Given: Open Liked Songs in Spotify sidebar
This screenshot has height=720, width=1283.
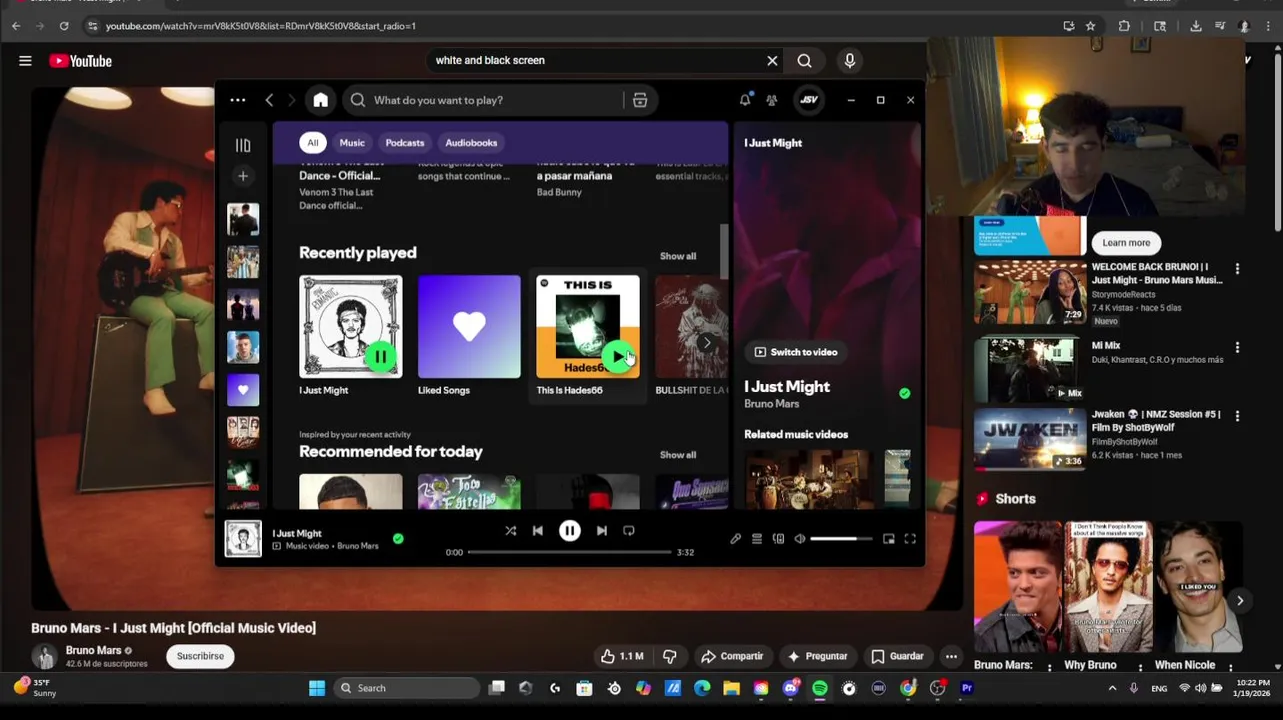Looking at the screenshot, I should tap(243, 390).
